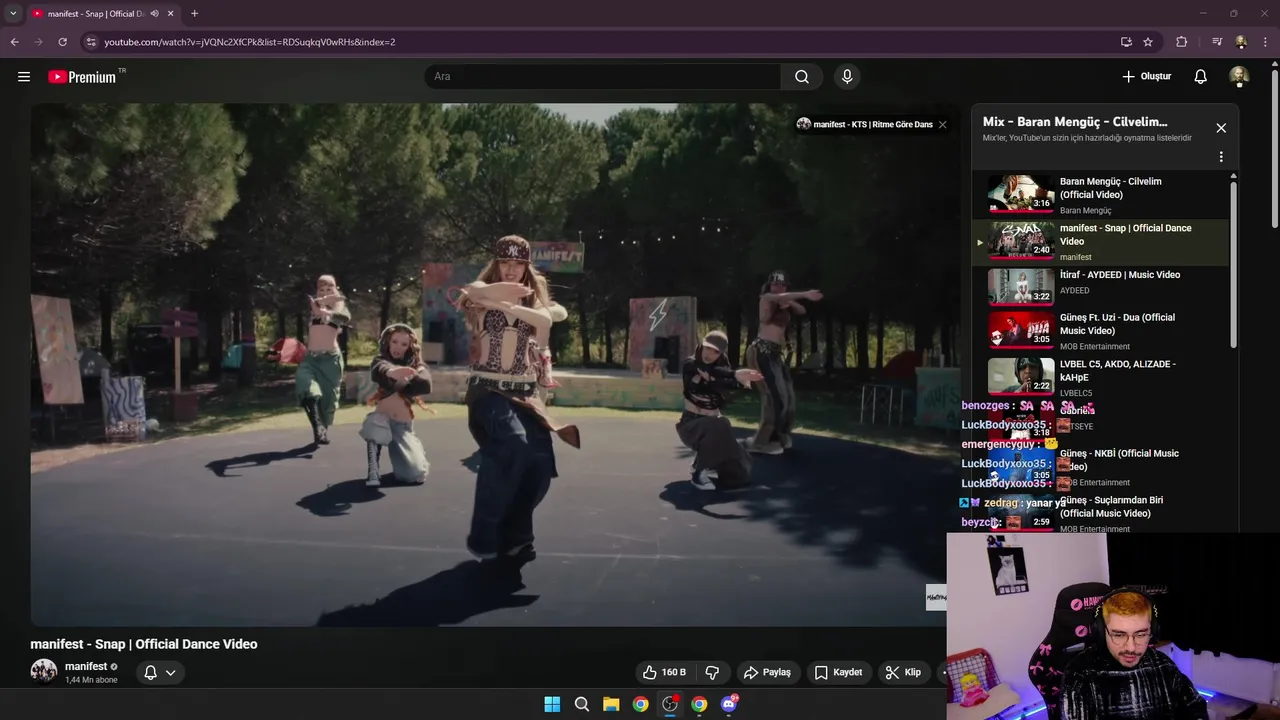Click the URL address bar

600,42
